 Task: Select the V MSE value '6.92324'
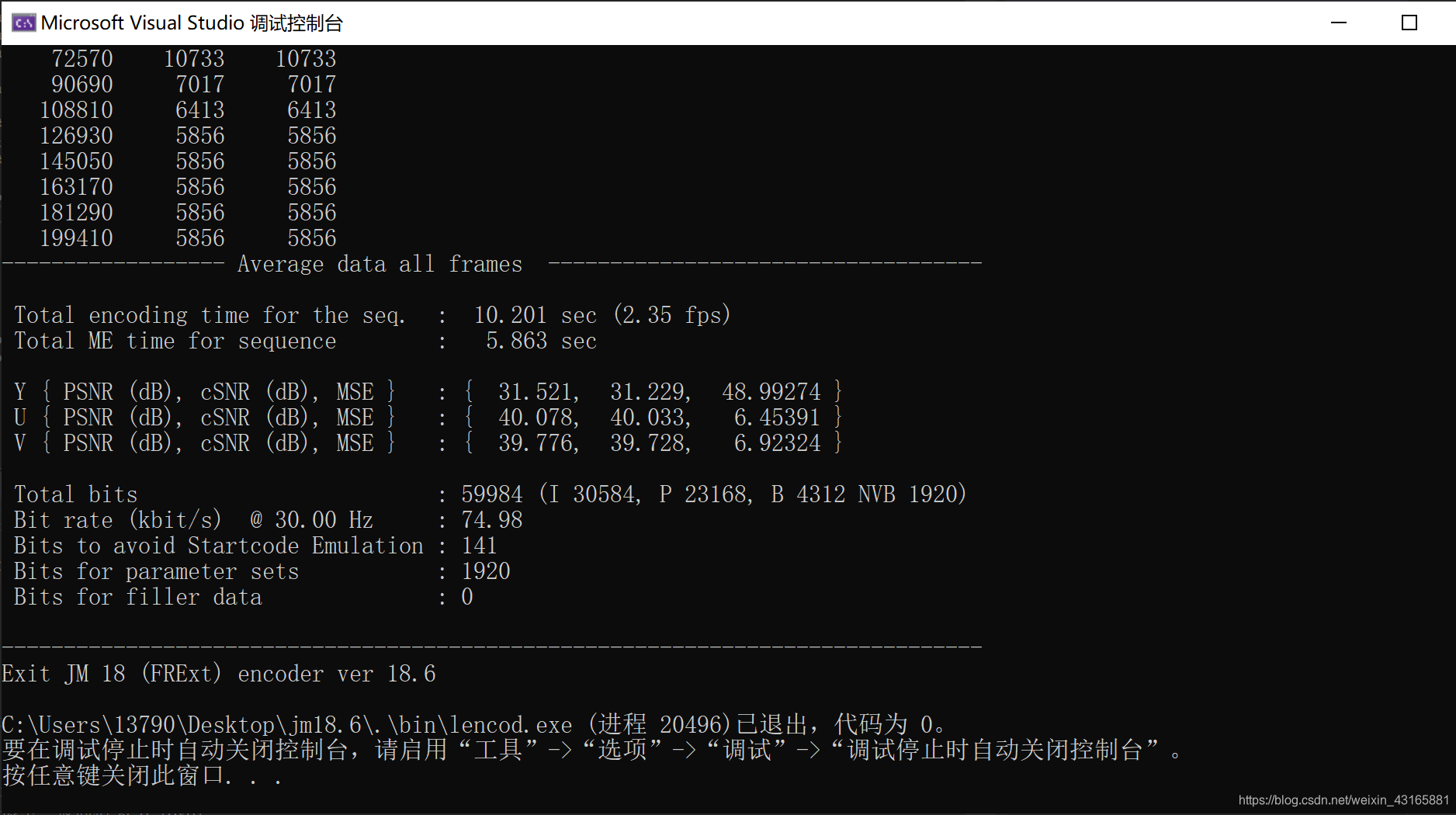tap(778, 443)
